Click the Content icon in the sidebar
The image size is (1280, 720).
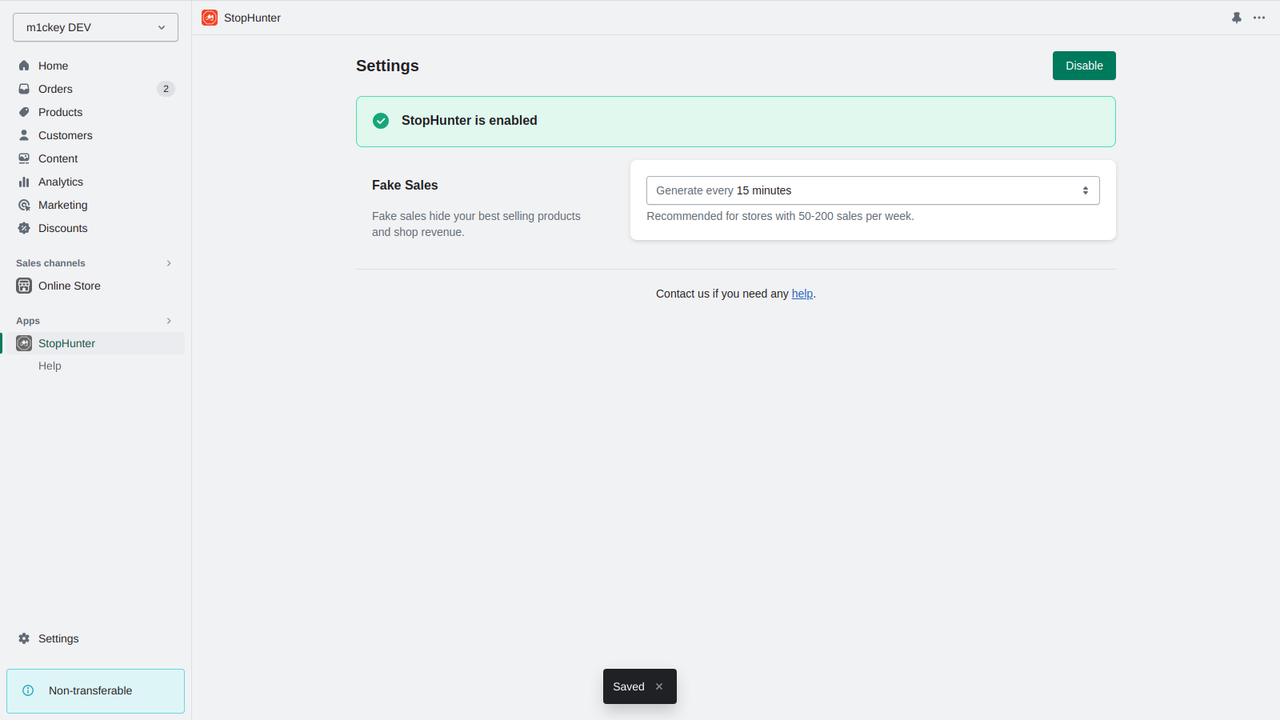click(24, 158)
